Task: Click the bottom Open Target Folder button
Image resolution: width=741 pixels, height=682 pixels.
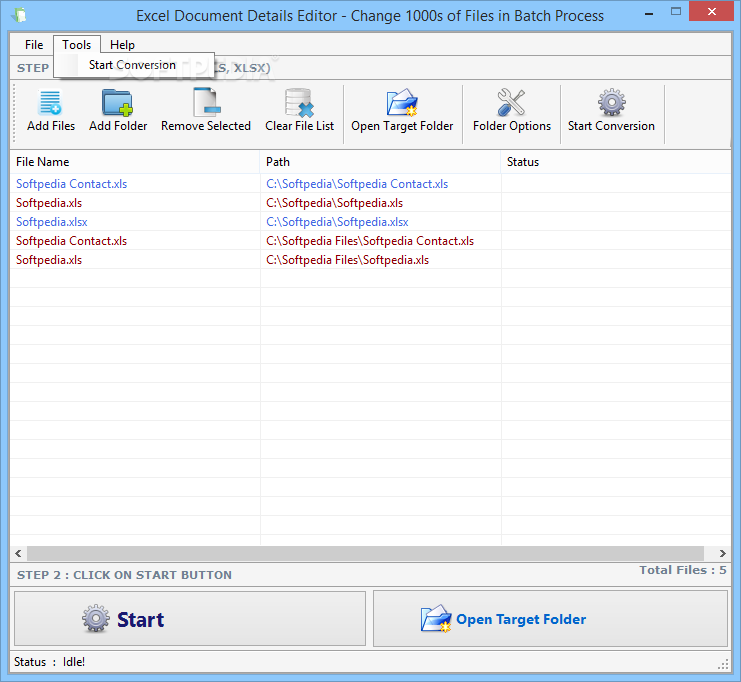Action: 551,619
